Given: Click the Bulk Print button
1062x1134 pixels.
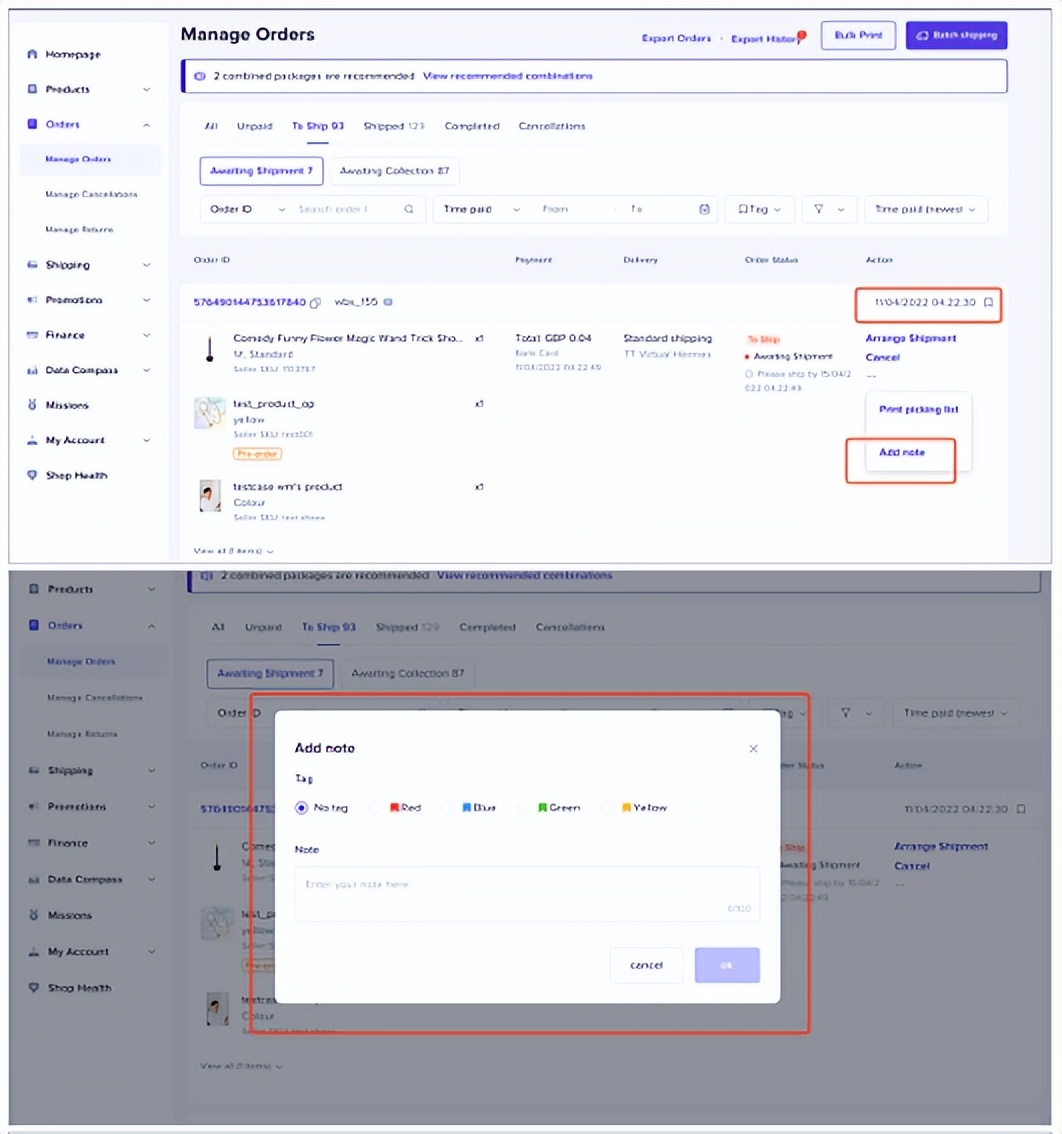Looking at the screenshot, I should coord(858,34).
